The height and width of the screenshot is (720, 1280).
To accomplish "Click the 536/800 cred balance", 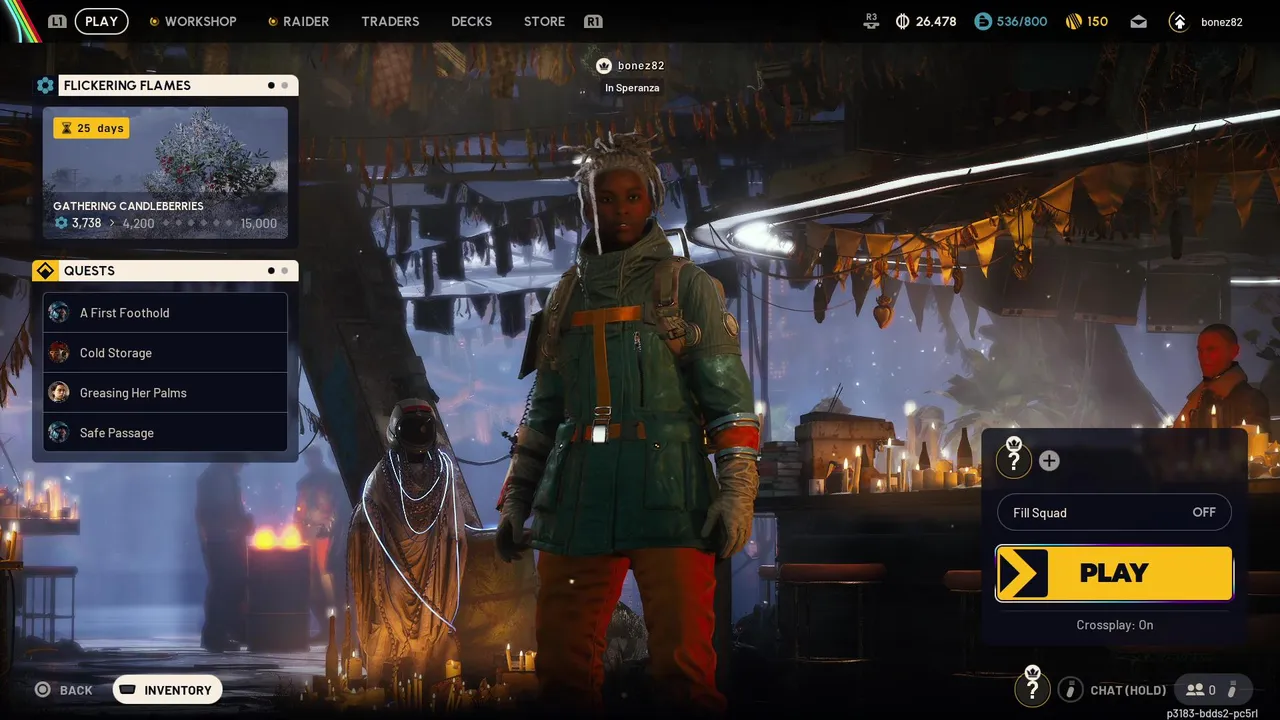I will pyautogui.click(x=1022, y=21).
